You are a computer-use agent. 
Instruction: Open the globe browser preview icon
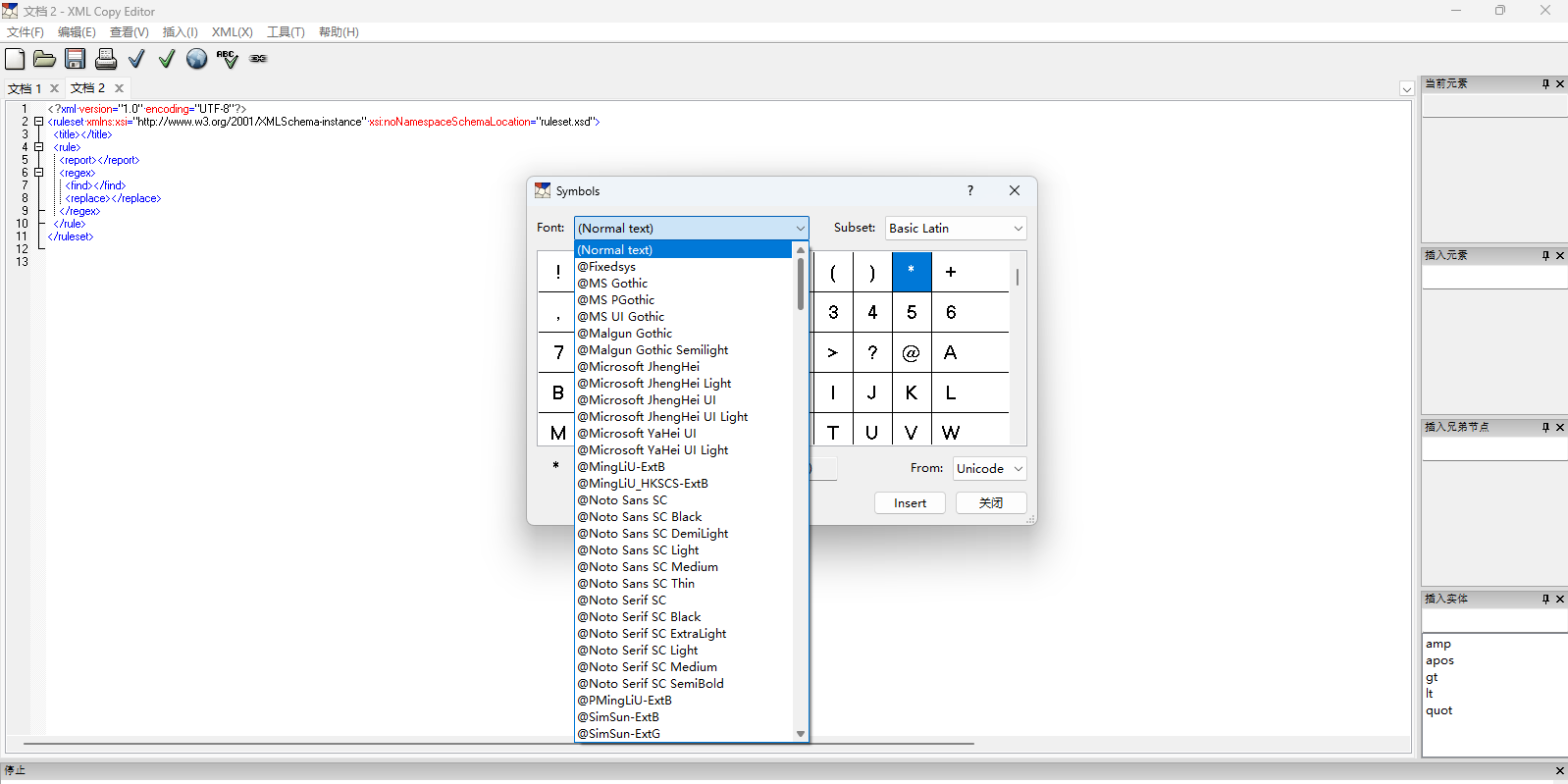[x=197, y=59]
